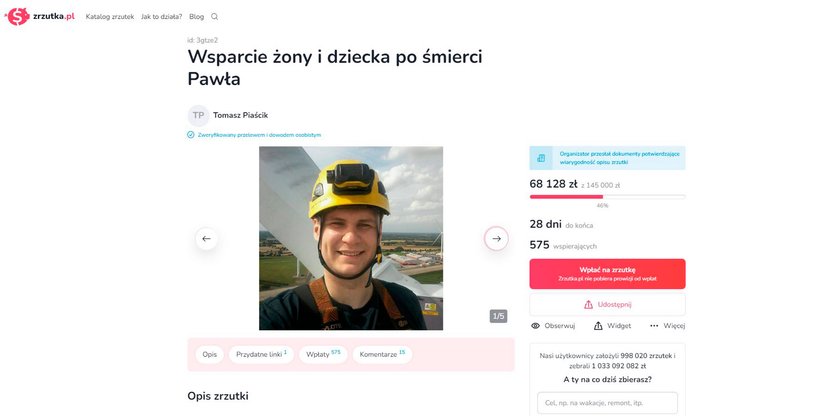840x416 pixels.
Task: Show next photo with right arrow
Action: click(496, 239)
